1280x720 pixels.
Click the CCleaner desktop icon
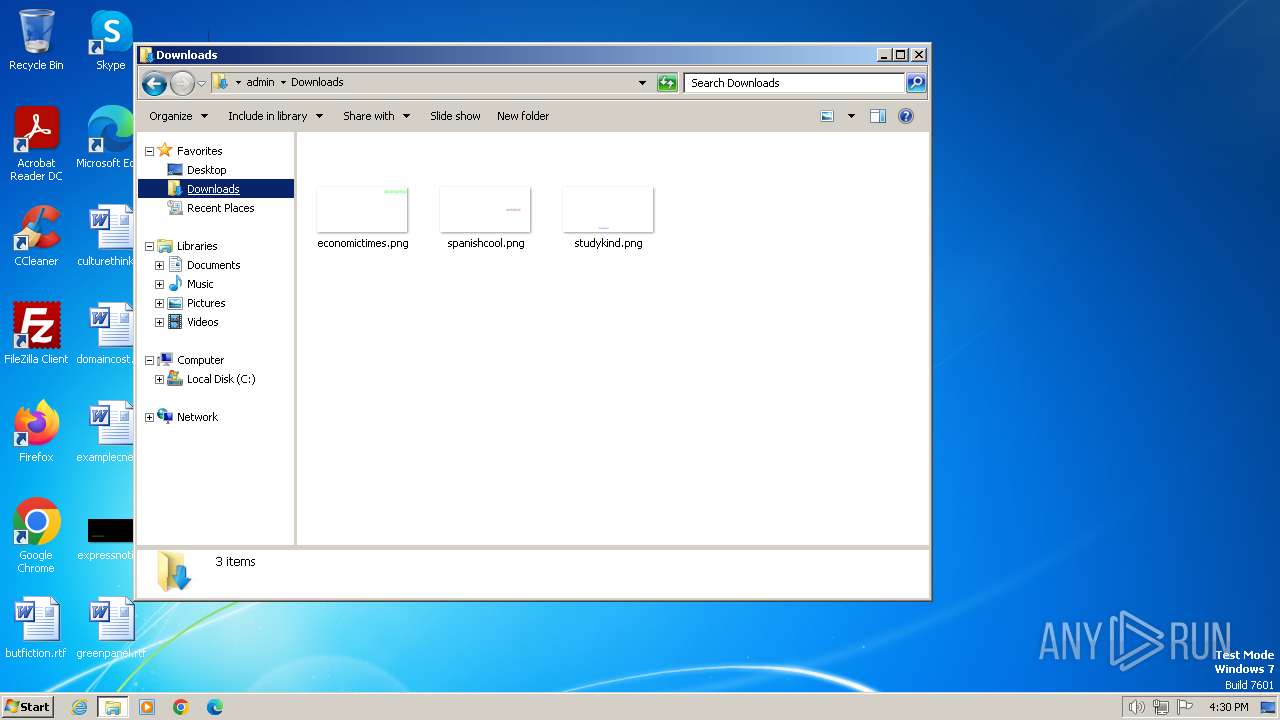pyautogui.click(x=36, y=236)
